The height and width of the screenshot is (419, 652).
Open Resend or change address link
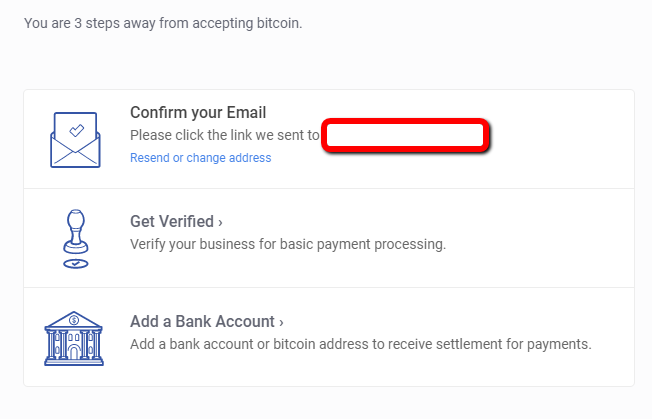pos(200,158)
